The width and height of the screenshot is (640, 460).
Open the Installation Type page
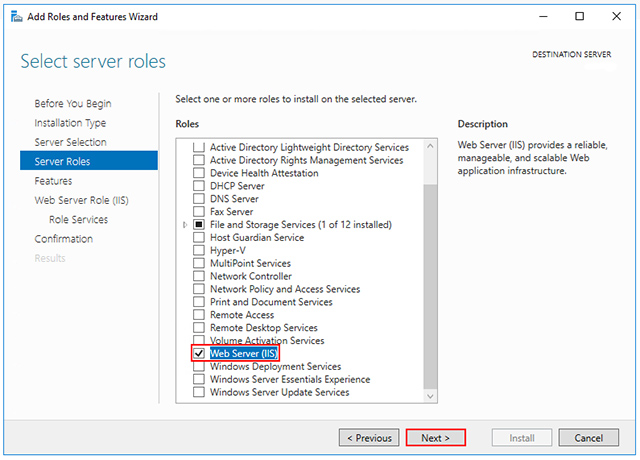point(70,123)
